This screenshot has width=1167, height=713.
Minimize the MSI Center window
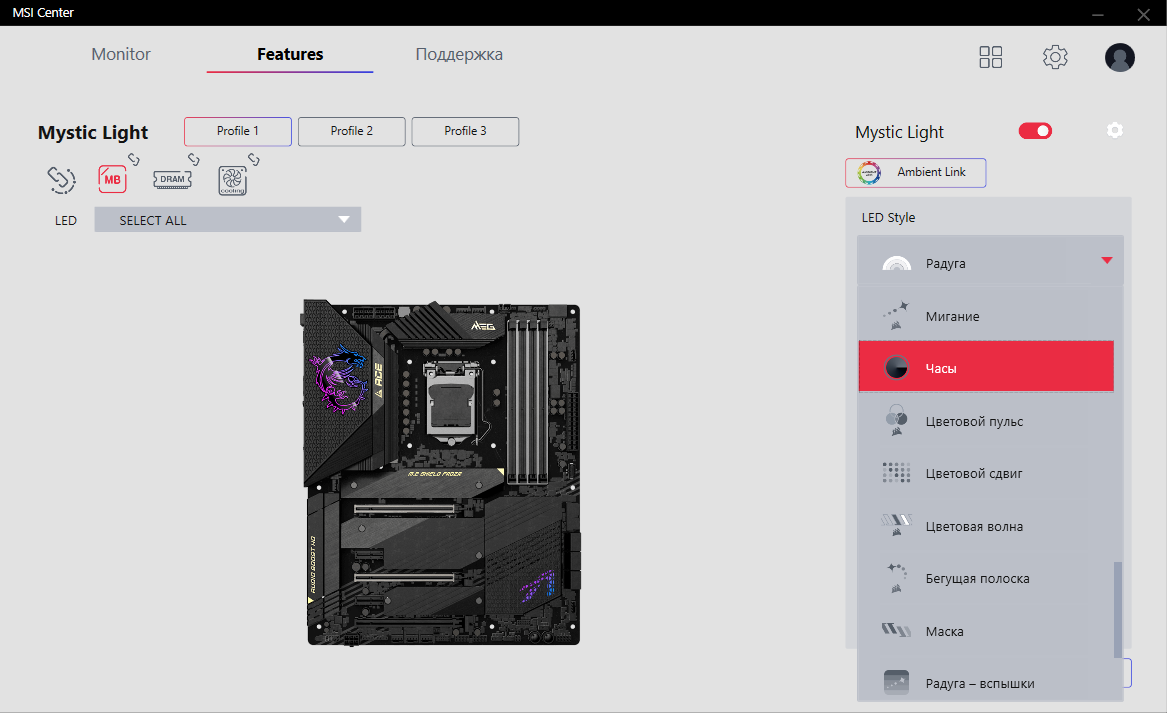coord(1098,14)
